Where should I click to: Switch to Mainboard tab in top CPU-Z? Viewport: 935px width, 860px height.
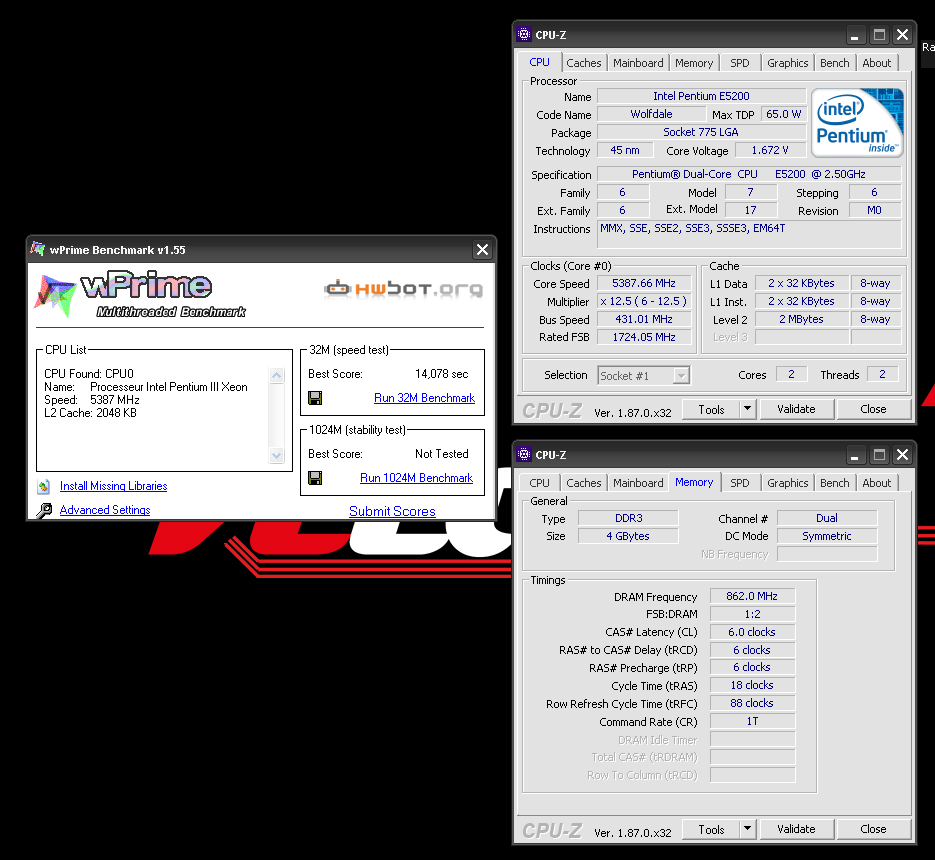pos(638,63)
